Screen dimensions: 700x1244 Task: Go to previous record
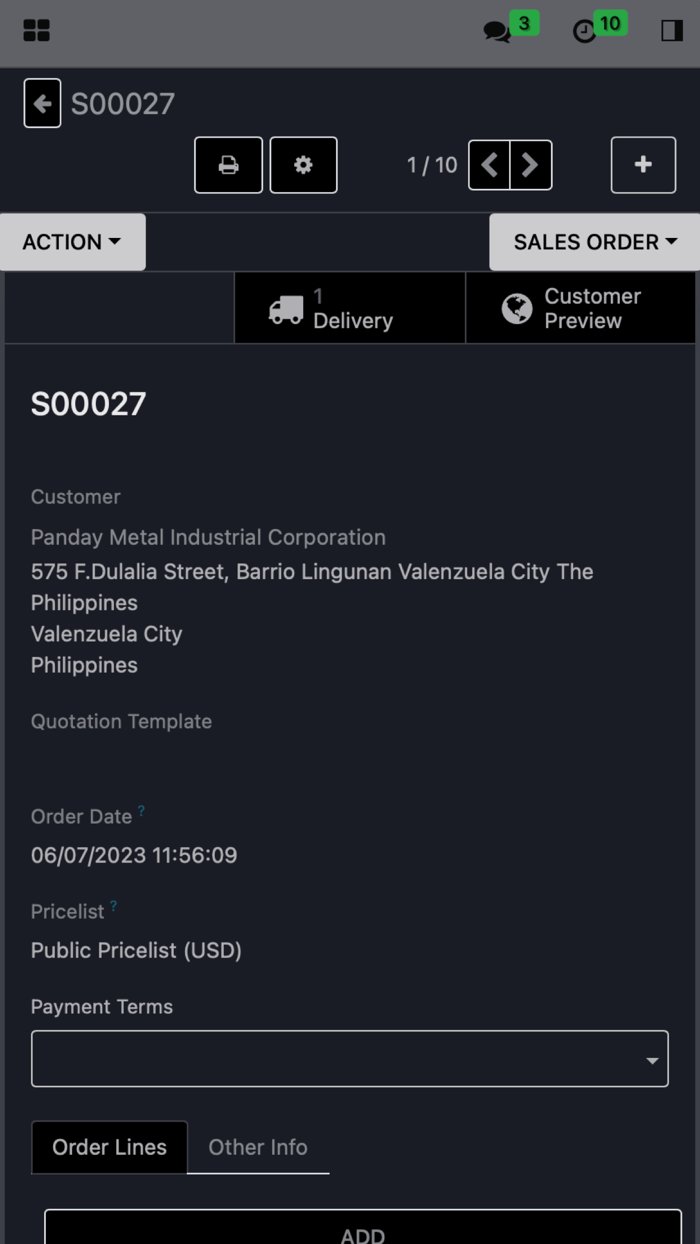(489, 165)
